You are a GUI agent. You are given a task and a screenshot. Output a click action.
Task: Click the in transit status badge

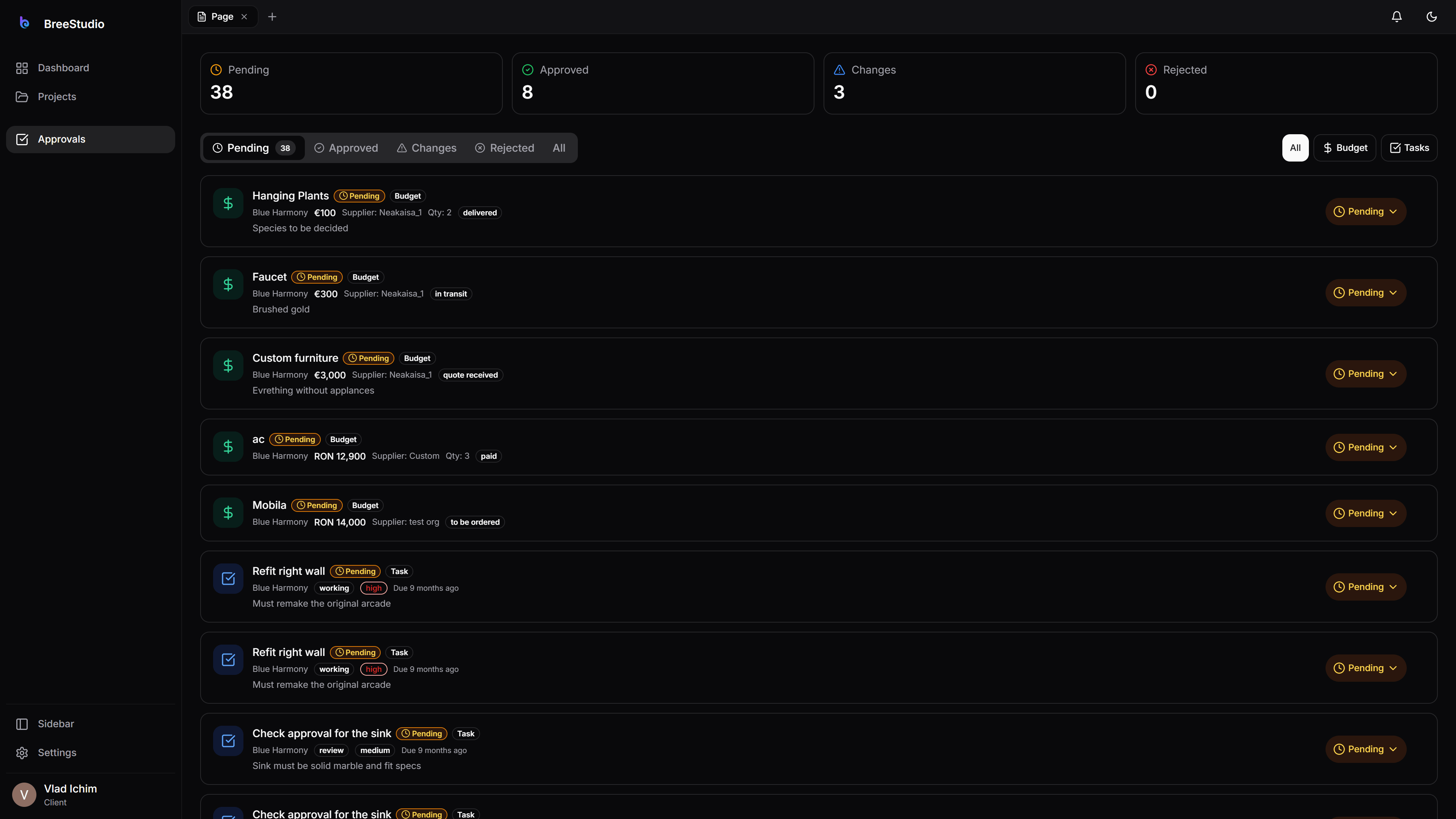[450, 294]
